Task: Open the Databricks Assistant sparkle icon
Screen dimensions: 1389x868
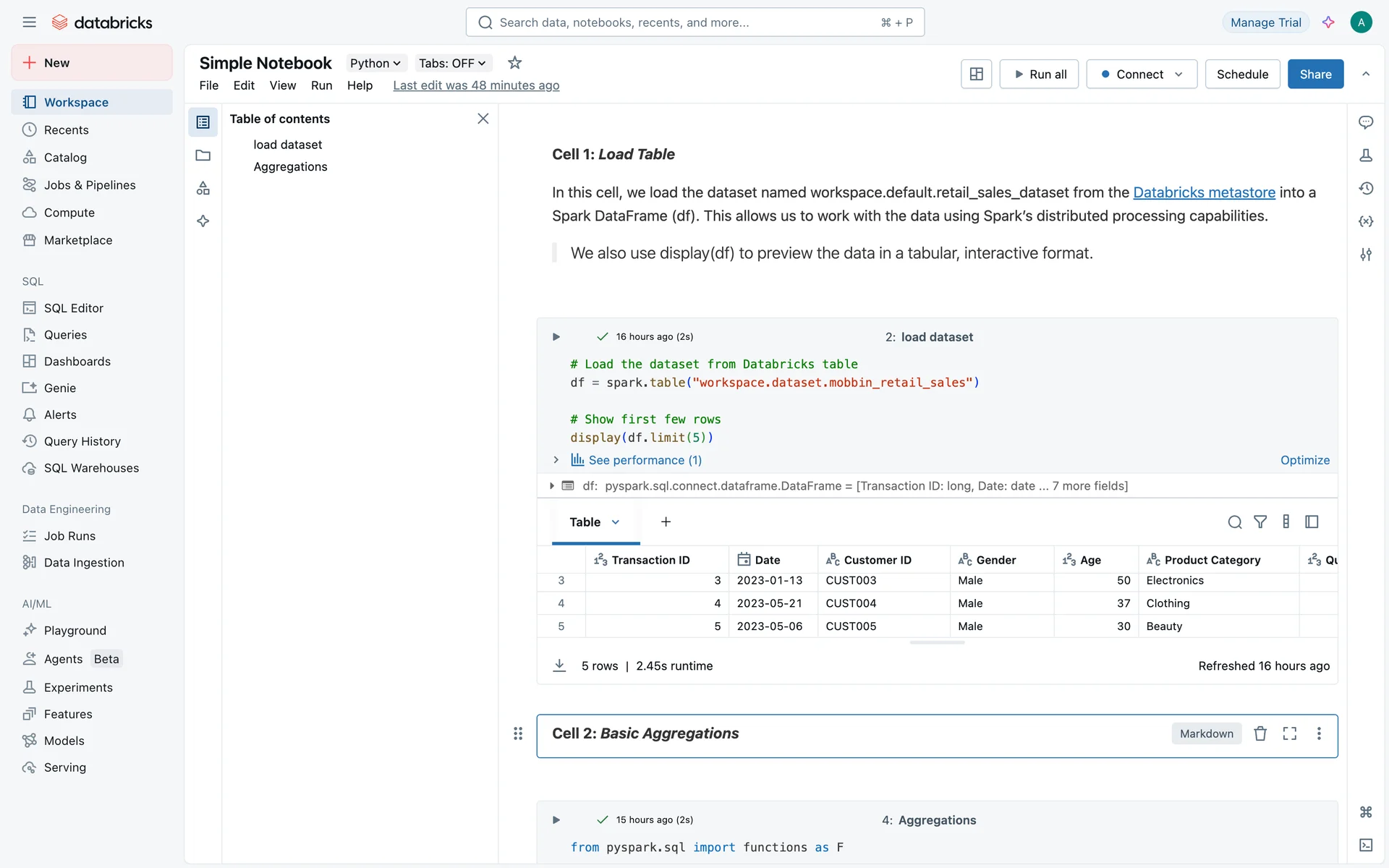Action: (1328, 22)
